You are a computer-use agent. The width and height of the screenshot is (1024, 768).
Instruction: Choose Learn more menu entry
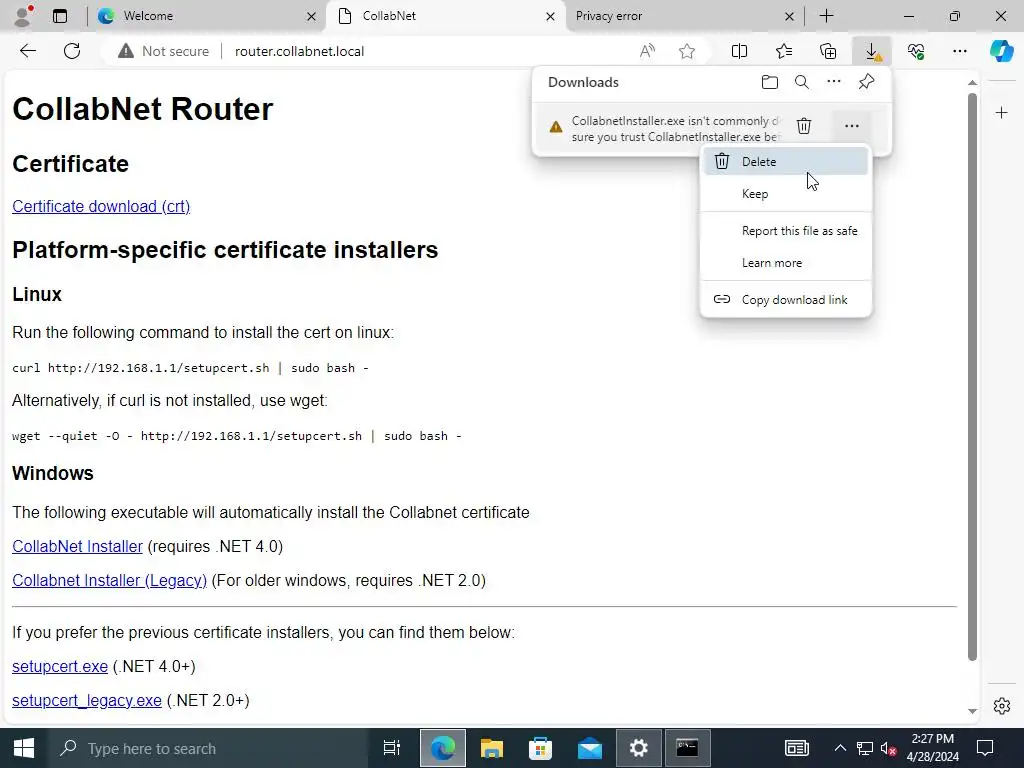tap(786, 263)
